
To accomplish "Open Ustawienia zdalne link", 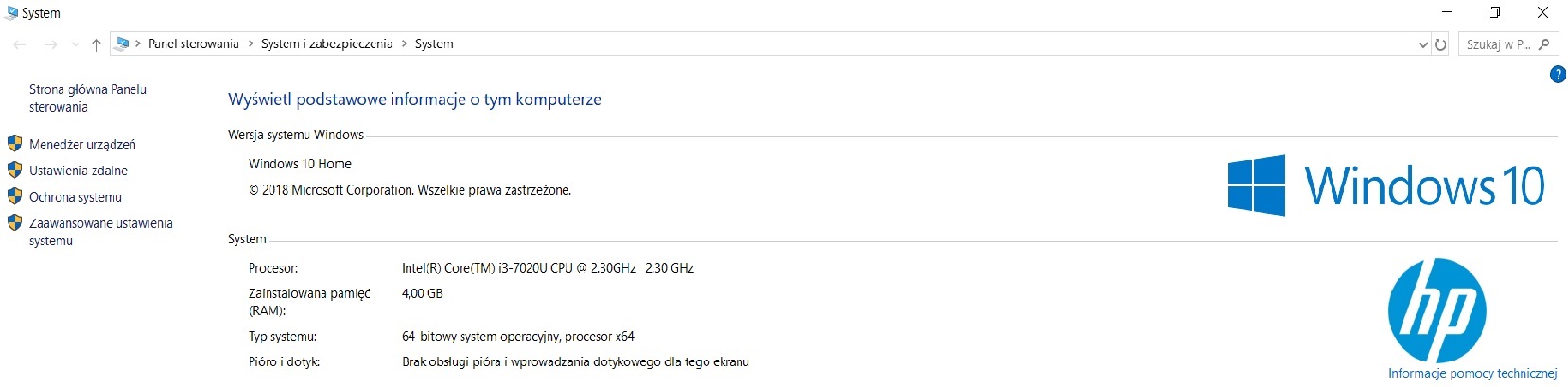I will click(78, 170).
